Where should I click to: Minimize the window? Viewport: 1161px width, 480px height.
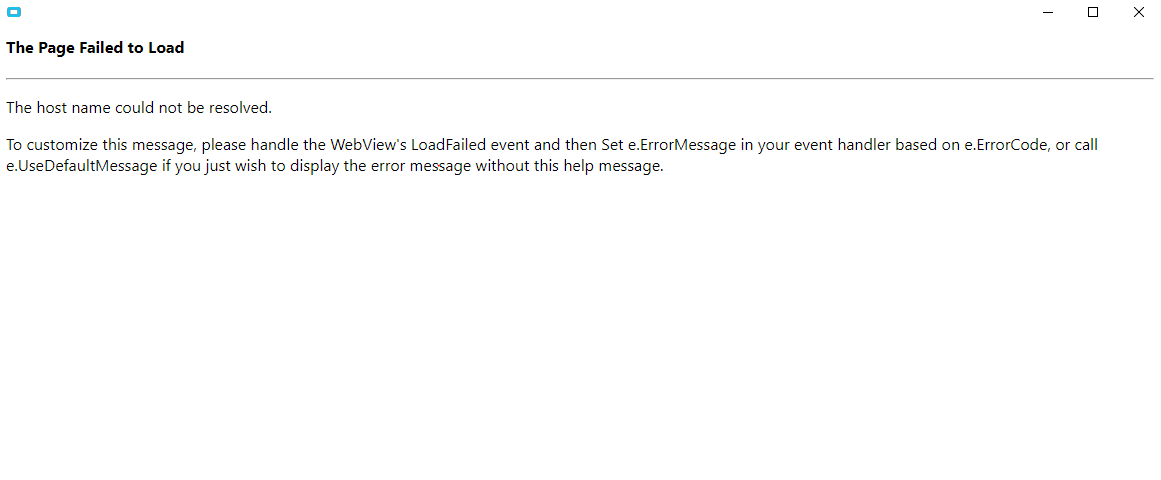pos(1048,13)
